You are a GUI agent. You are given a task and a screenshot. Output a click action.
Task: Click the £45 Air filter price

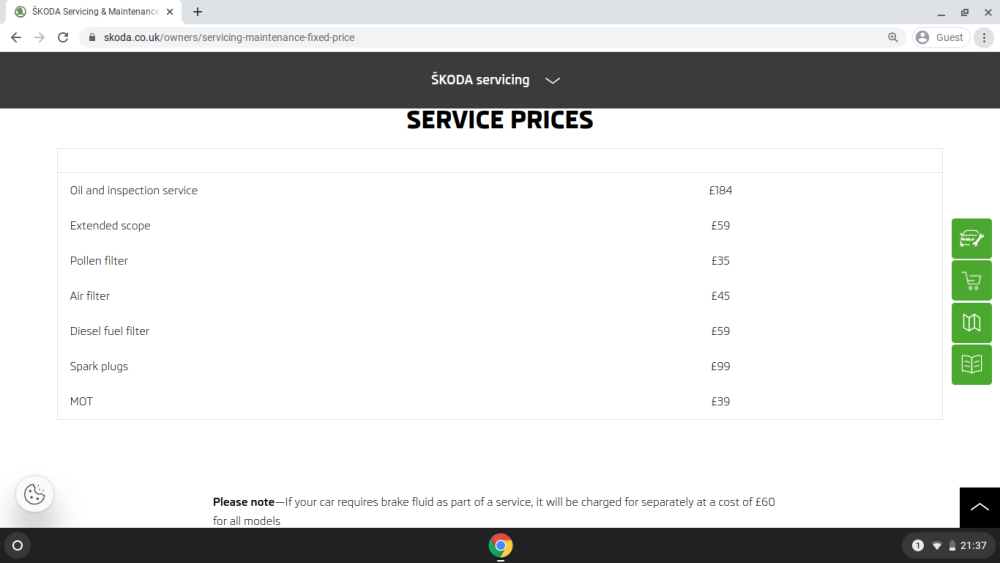click(721, 296)
